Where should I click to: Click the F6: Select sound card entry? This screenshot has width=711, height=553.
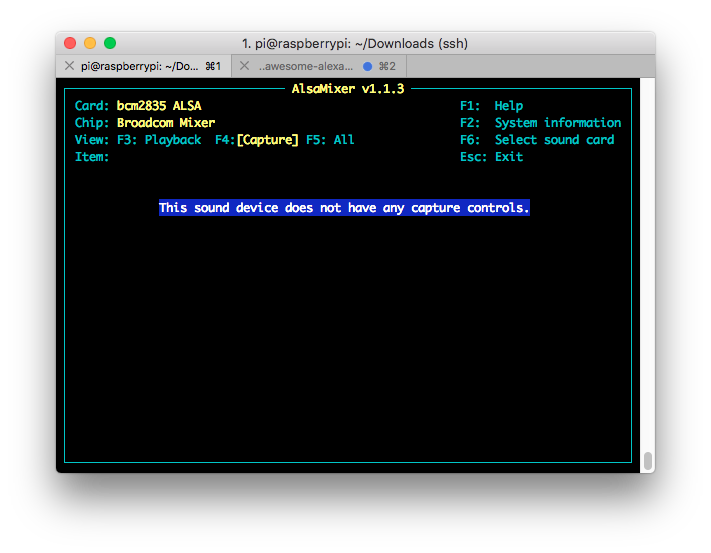click(x=537, y=140)
